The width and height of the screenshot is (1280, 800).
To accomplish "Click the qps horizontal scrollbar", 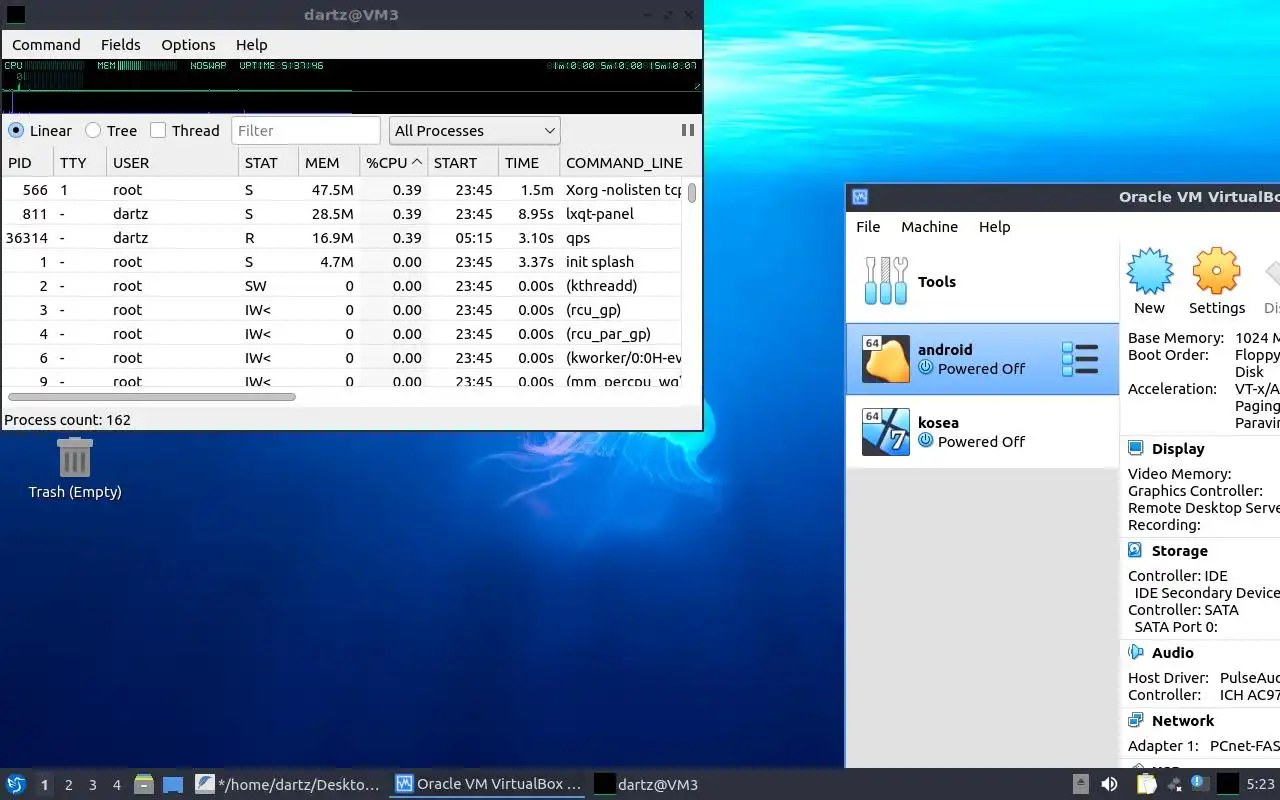I will tap(150, 397).
